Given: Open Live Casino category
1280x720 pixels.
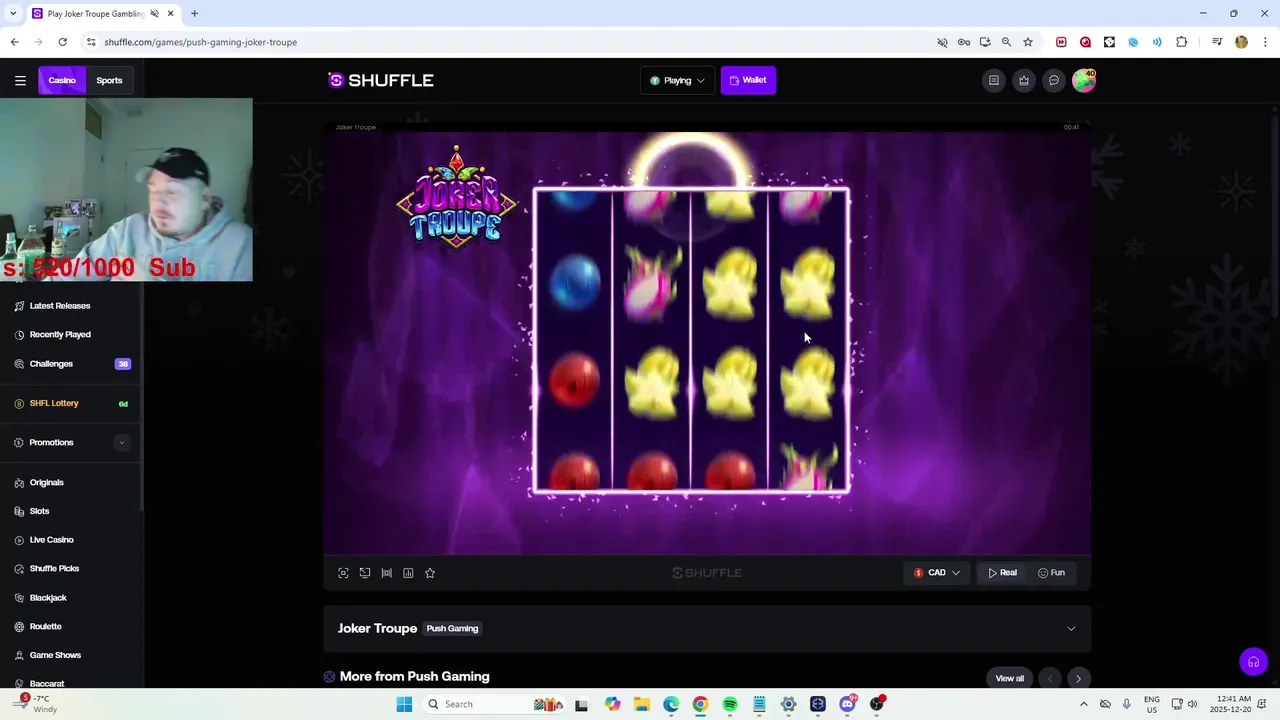Looking at the screenshot, I should pyautogui.click(x=51, y=540).
